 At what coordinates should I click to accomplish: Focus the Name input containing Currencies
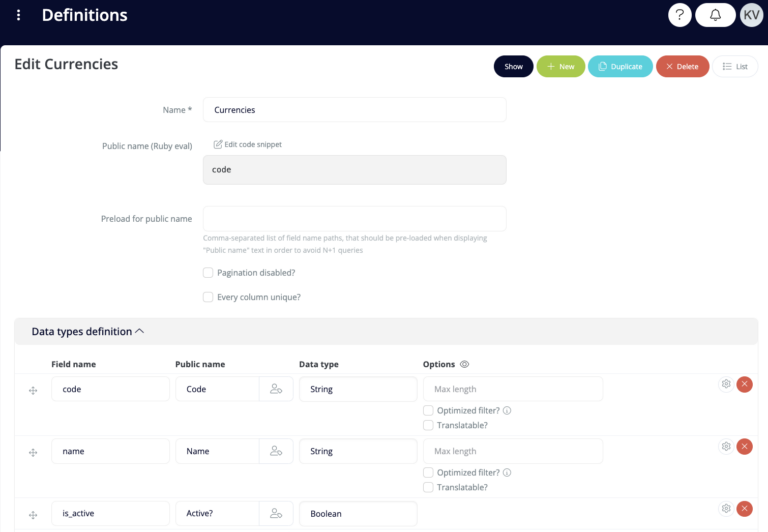point(355,110)
